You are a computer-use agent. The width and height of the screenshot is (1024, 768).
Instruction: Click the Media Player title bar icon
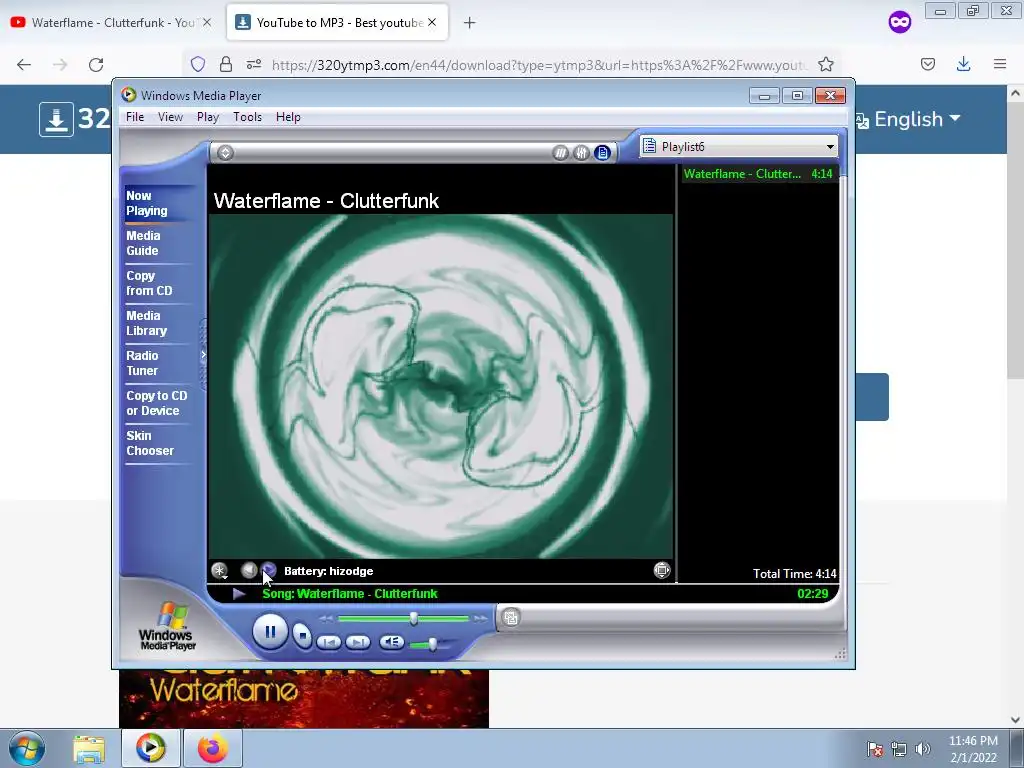pos(129,95)
